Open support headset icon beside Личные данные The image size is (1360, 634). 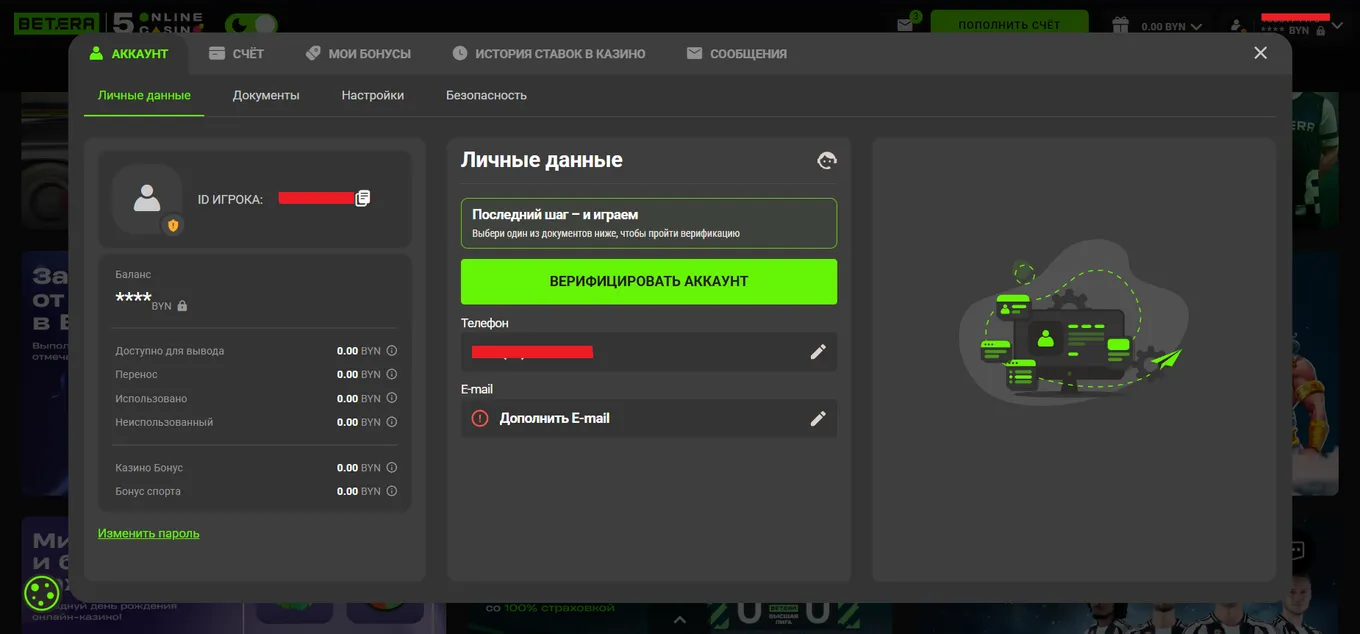click(827, 160)
